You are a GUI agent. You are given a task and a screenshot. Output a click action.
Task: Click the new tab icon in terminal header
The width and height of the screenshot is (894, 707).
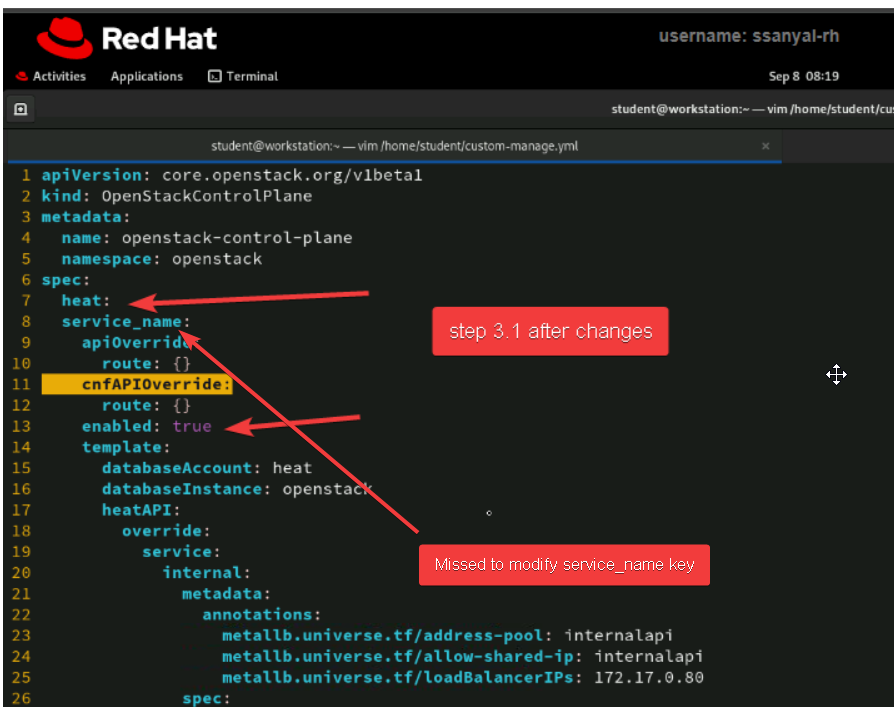21,109
